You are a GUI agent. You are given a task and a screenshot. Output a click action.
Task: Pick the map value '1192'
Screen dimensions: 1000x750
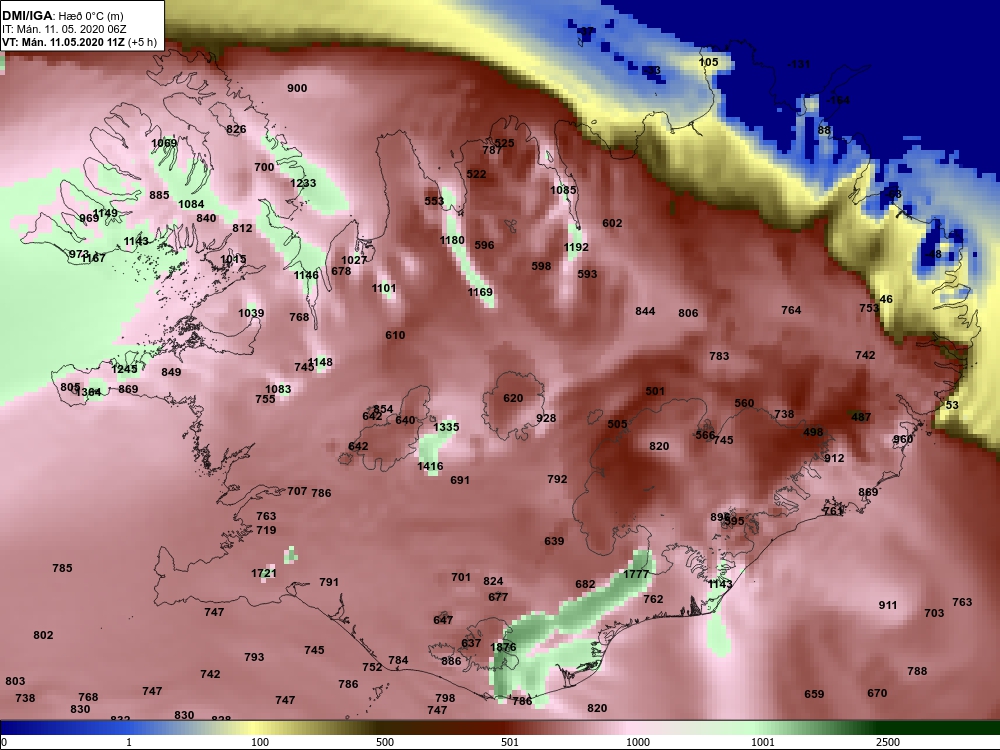coord(576,247)
